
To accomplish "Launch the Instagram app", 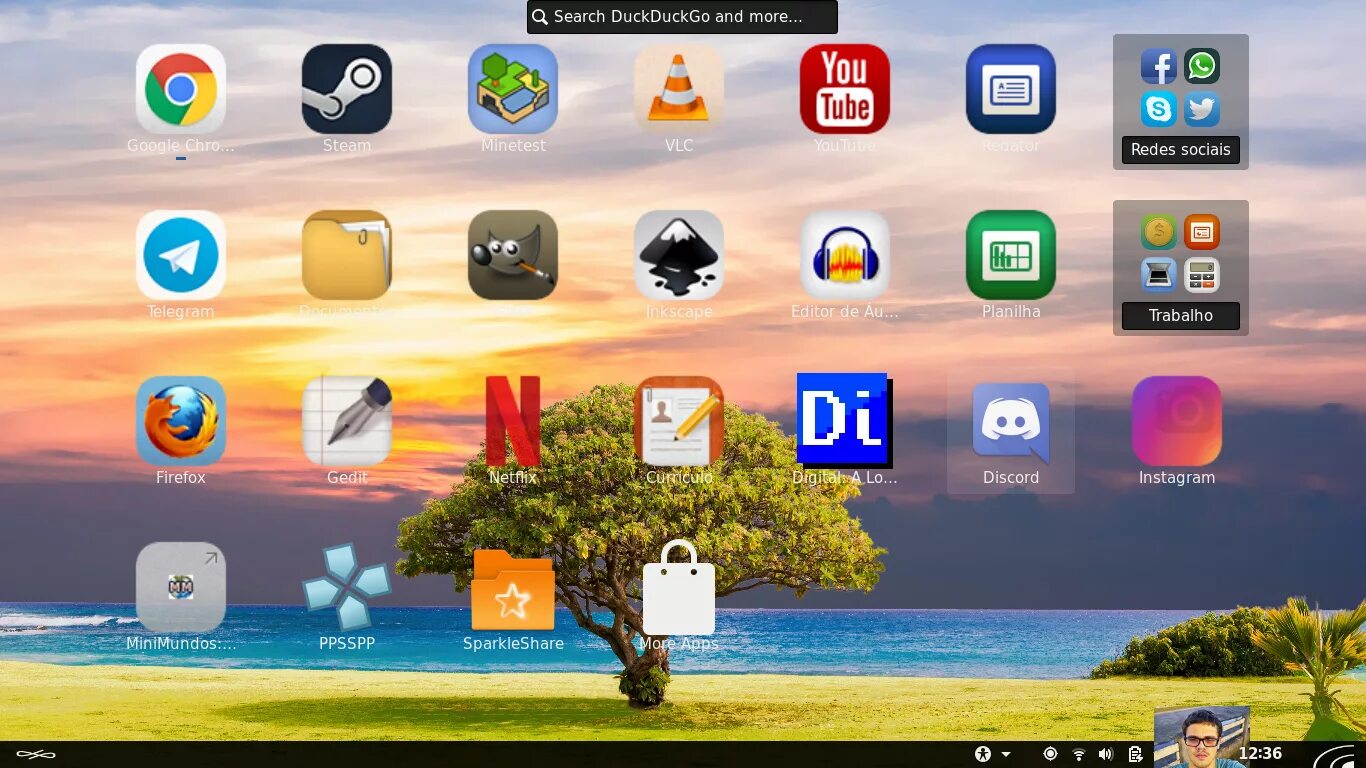I will [1177, 421].
